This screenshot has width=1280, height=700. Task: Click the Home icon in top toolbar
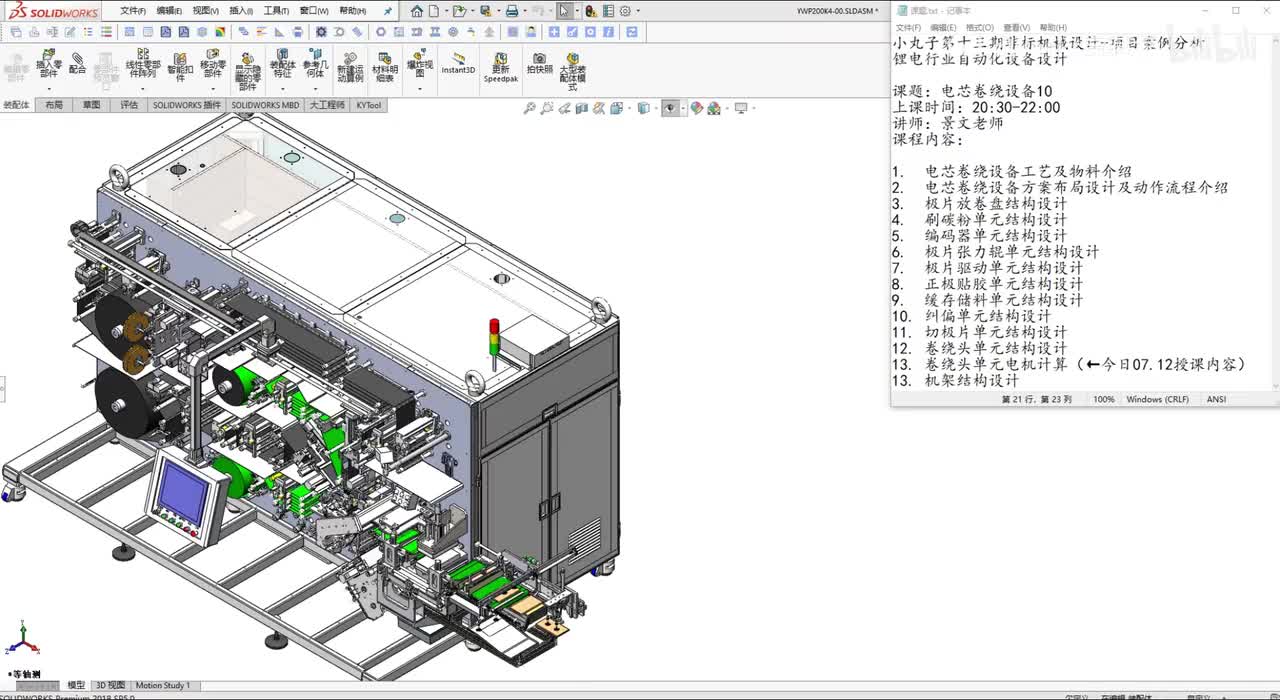[417, 11]
